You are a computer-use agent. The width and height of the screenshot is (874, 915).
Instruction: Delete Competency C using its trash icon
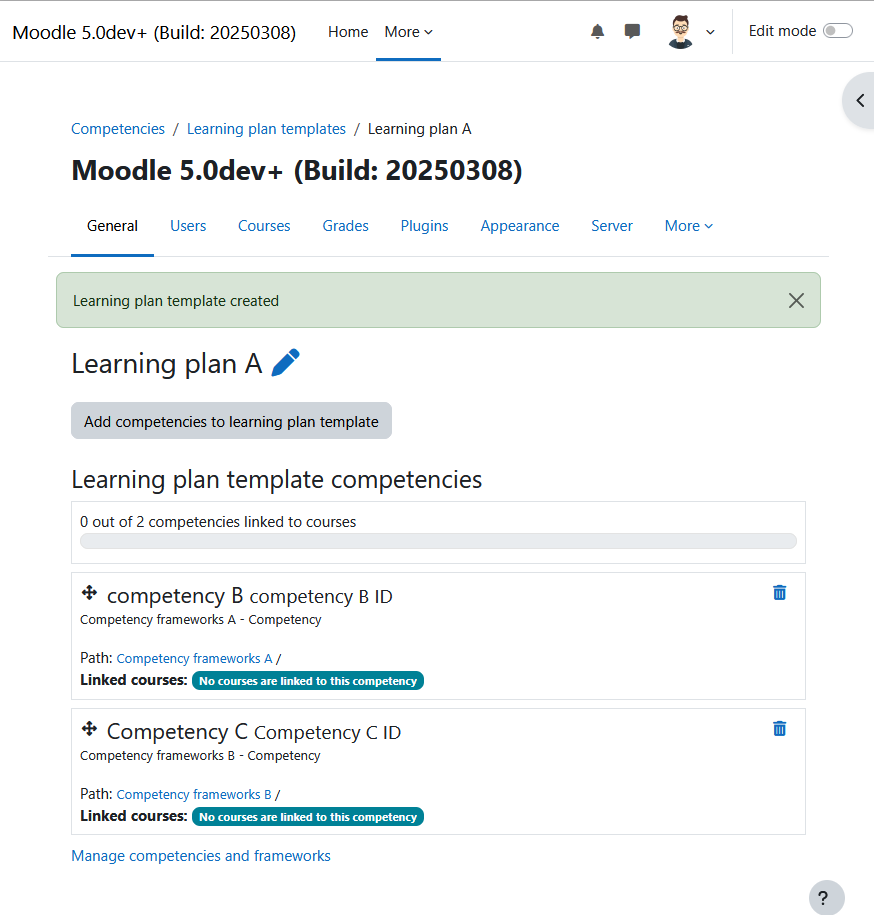click(779, 729)
